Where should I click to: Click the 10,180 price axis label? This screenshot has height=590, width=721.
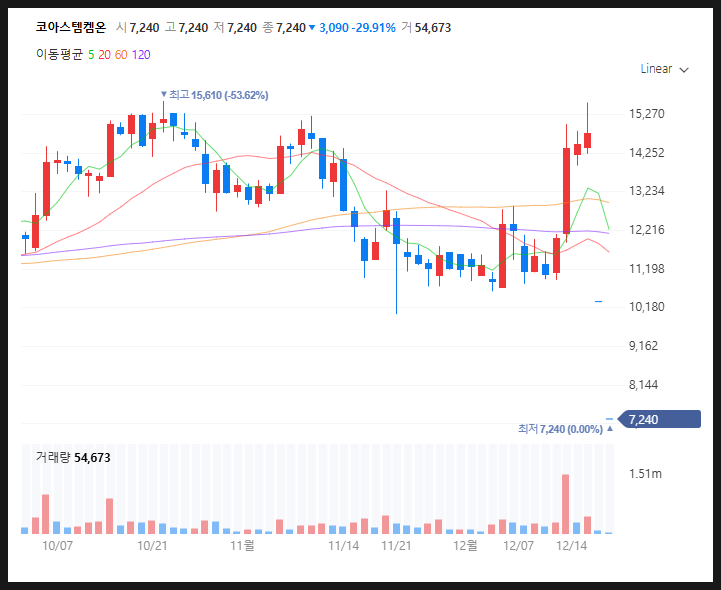[647, 307]
